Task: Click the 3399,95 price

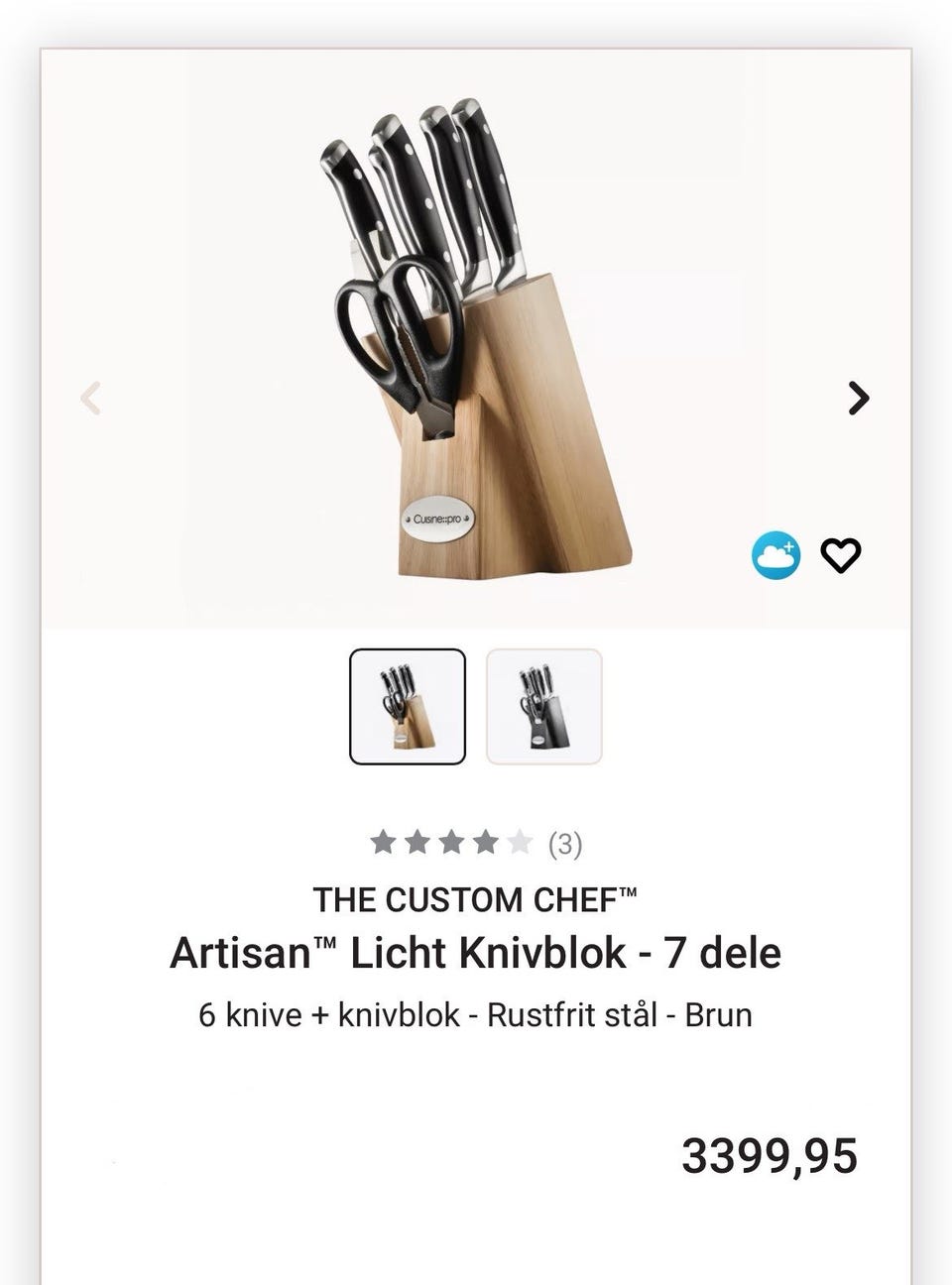Action: tap(769, 1156)
